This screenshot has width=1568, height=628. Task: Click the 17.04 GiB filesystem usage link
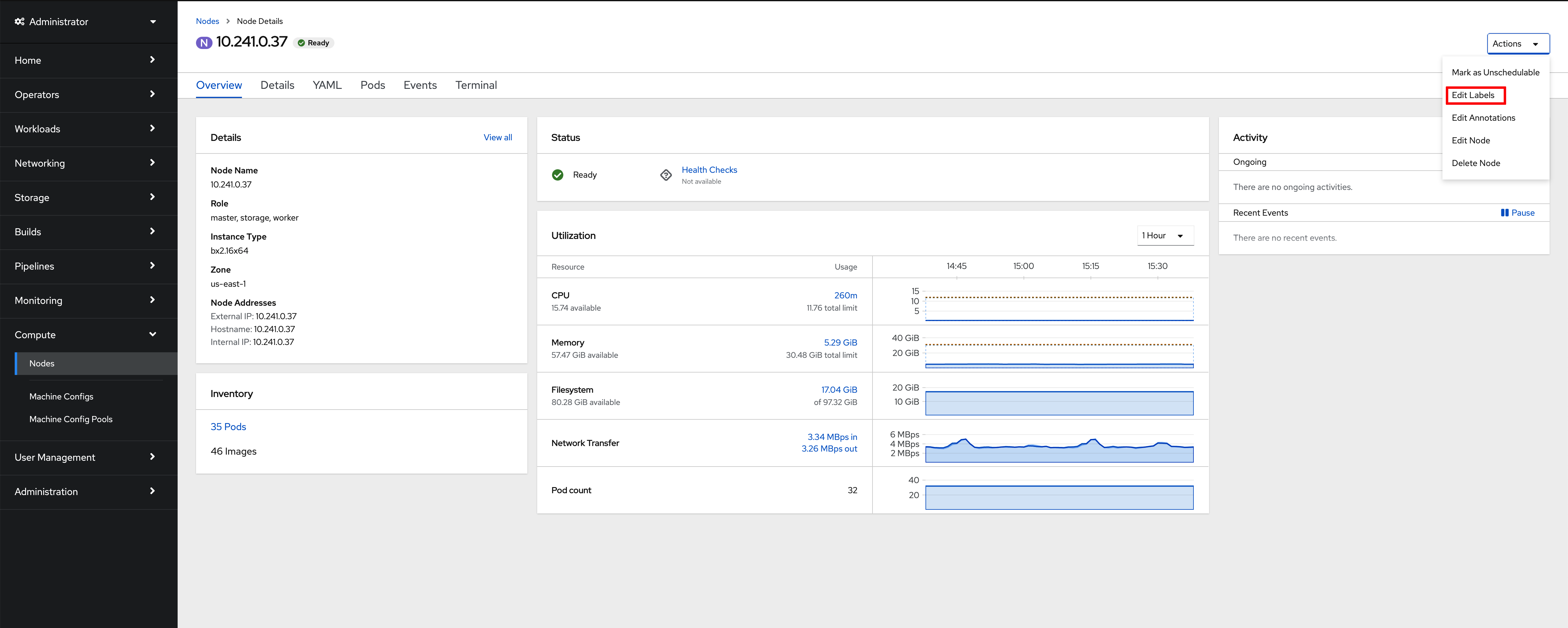839,390
